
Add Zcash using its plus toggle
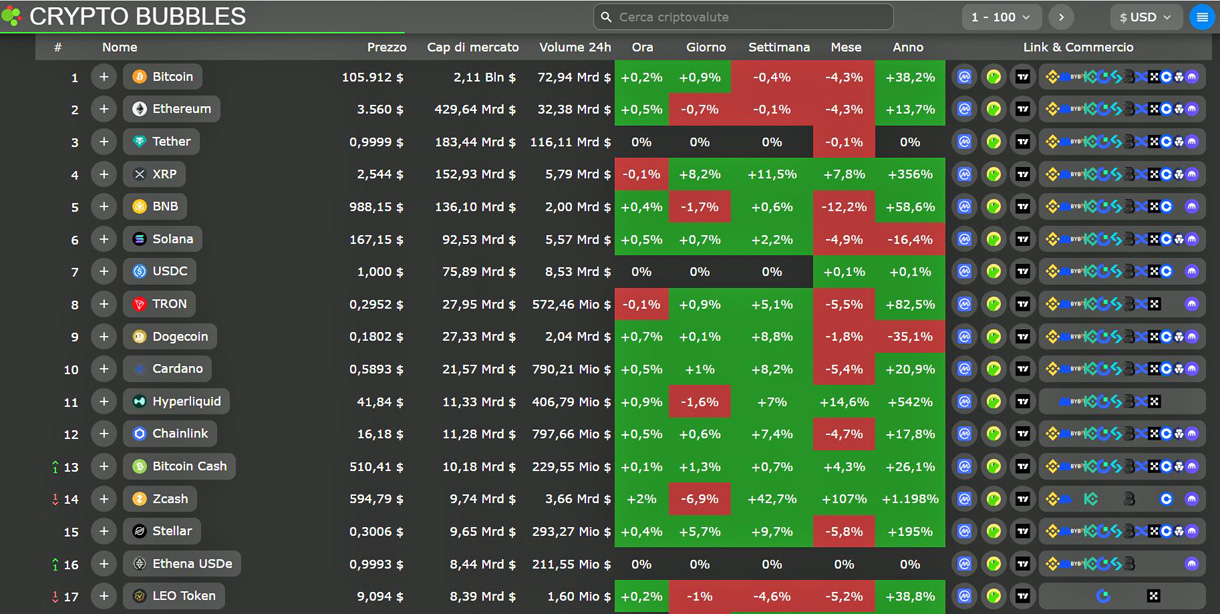click(x=103, y=499)
